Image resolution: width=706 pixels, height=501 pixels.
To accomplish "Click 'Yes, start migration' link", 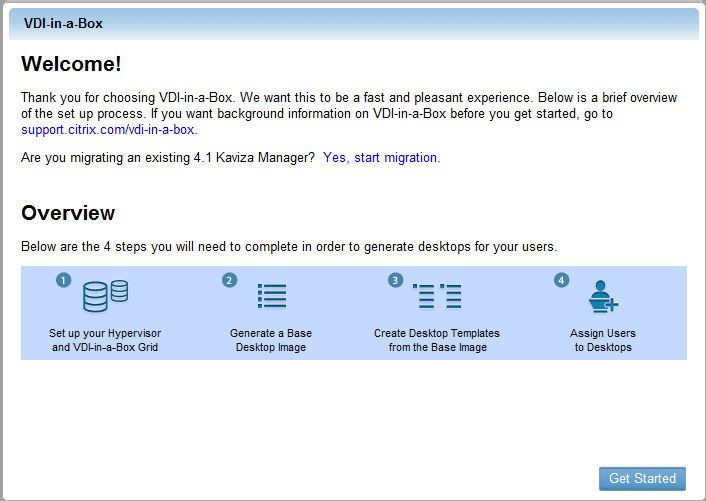I will [x=380, y=158].
